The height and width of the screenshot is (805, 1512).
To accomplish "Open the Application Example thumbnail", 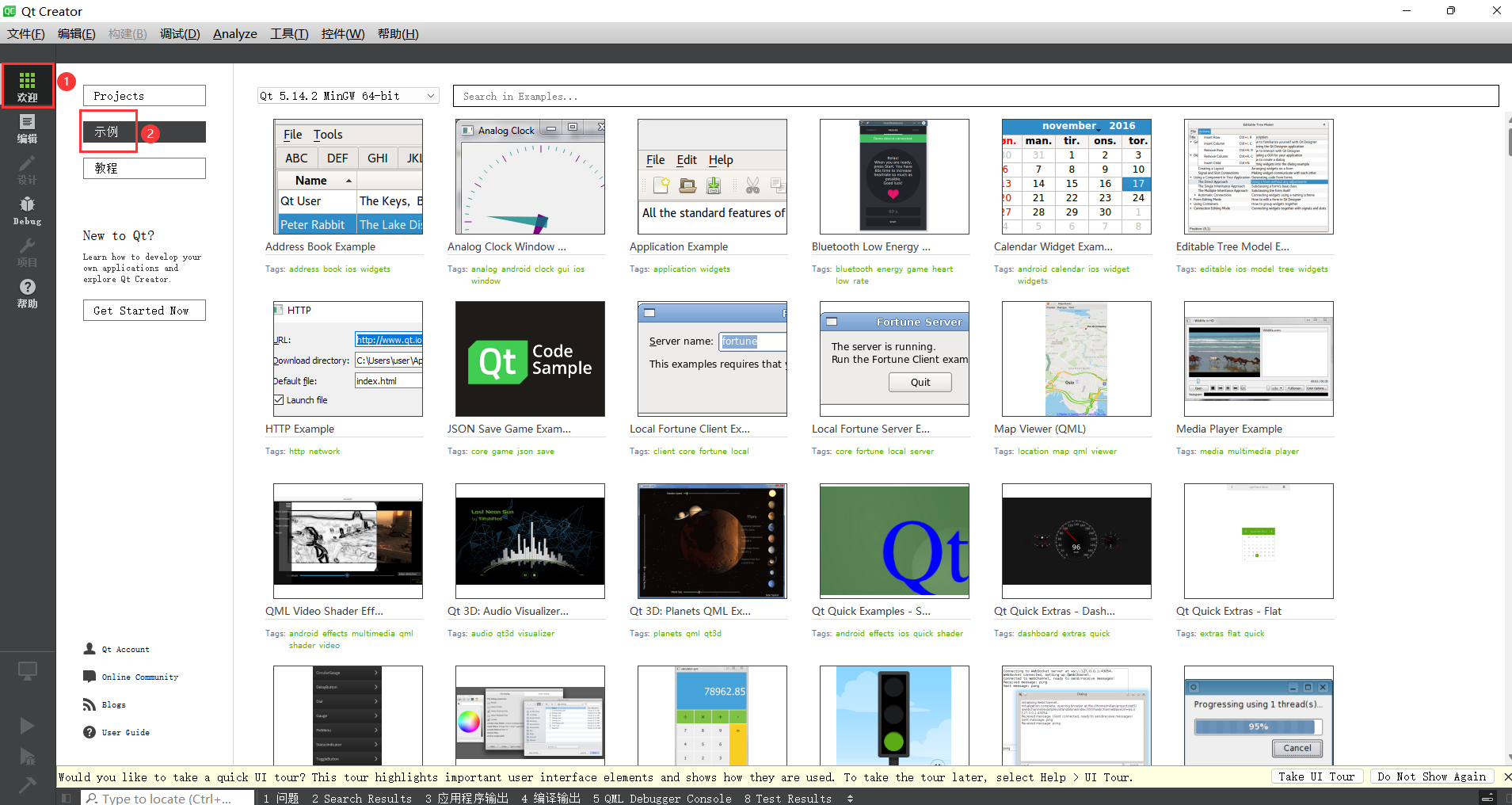I will point(712,177).
